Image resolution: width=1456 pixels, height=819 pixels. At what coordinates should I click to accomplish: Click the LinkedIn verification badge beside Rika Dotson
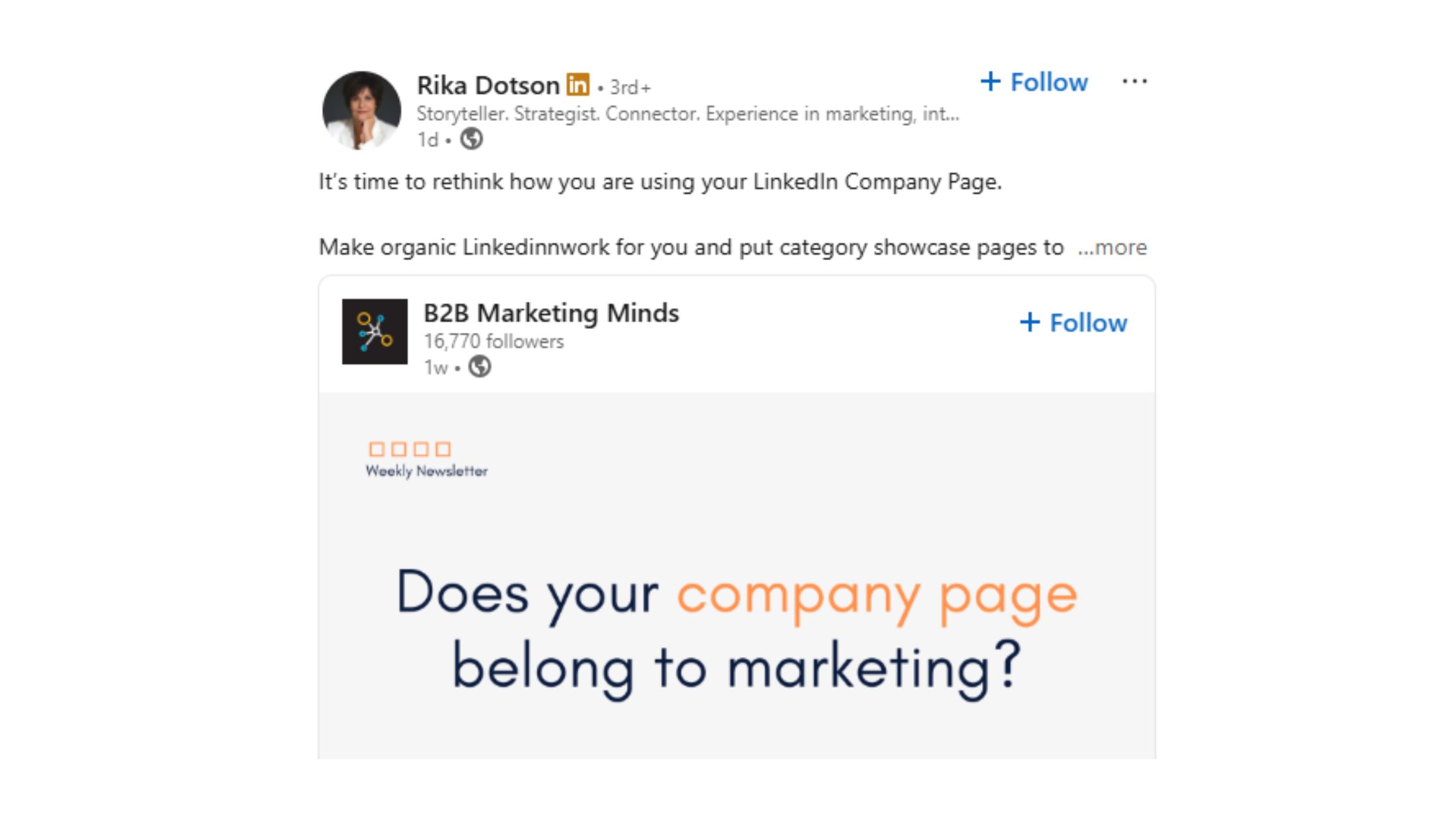[x=577, y=84]
